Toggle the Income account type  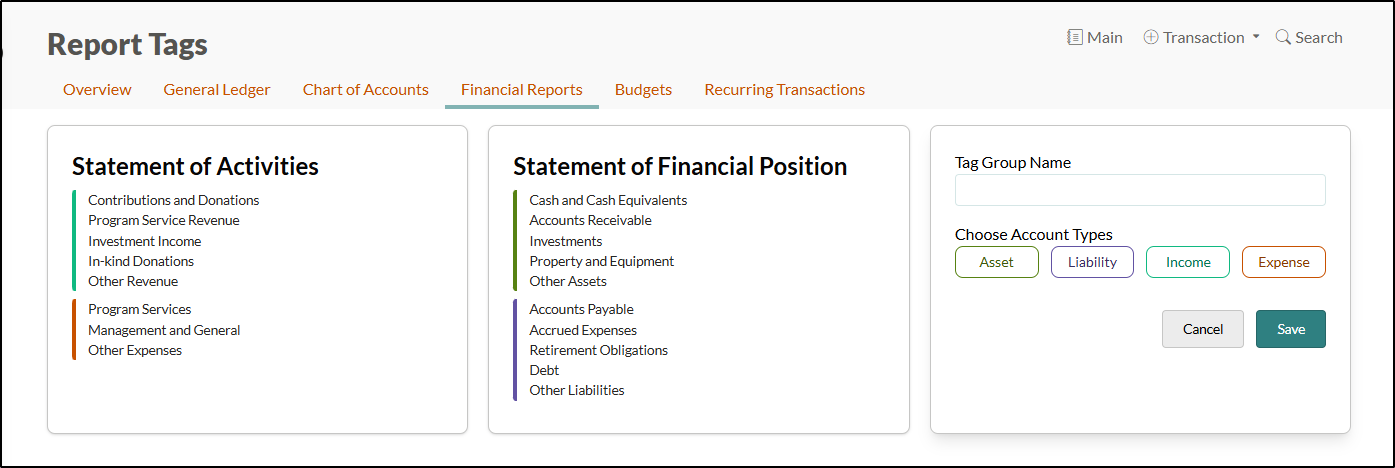click(1188, 262)
